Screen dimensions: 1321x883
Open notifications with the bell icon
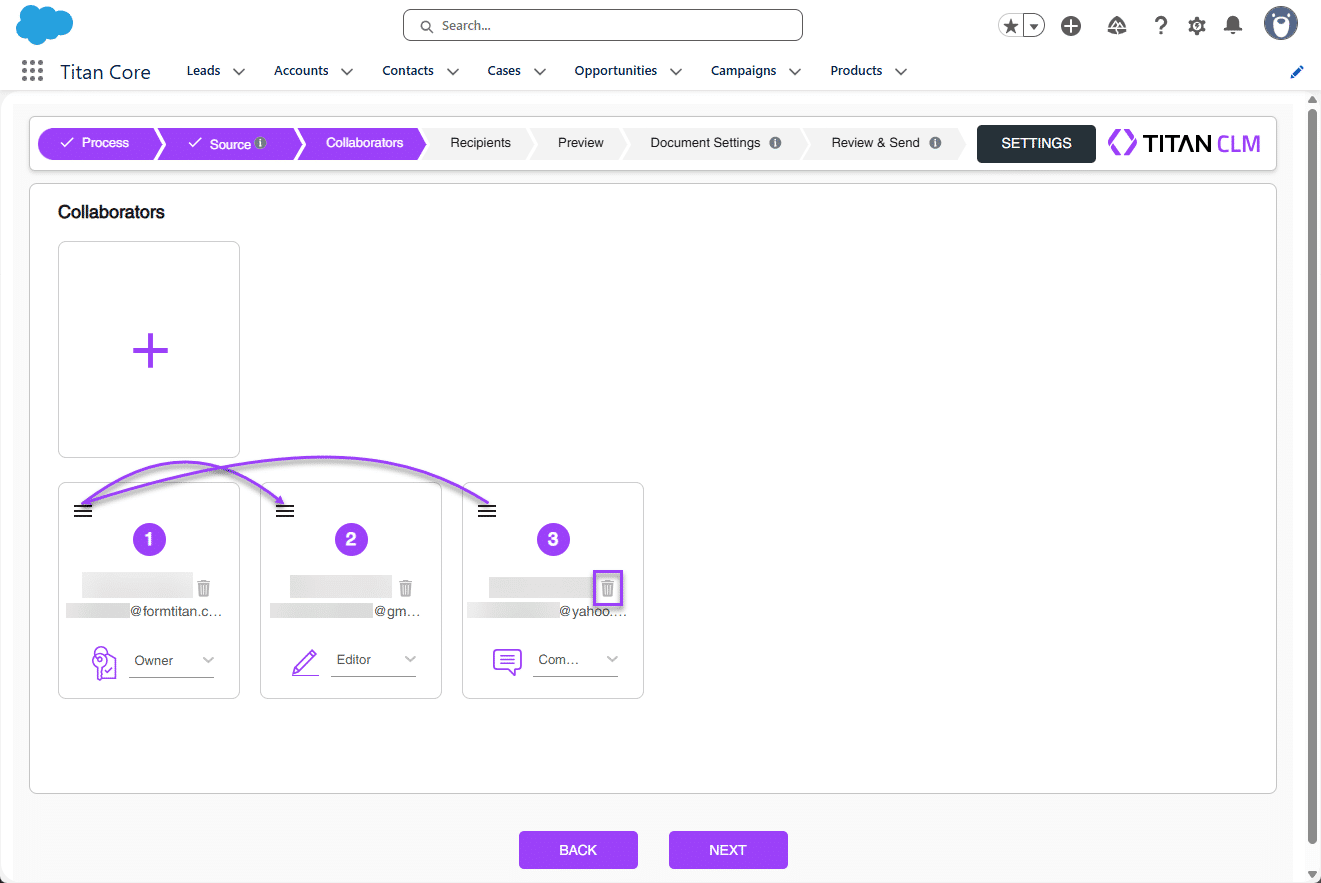click(1232, 25)
